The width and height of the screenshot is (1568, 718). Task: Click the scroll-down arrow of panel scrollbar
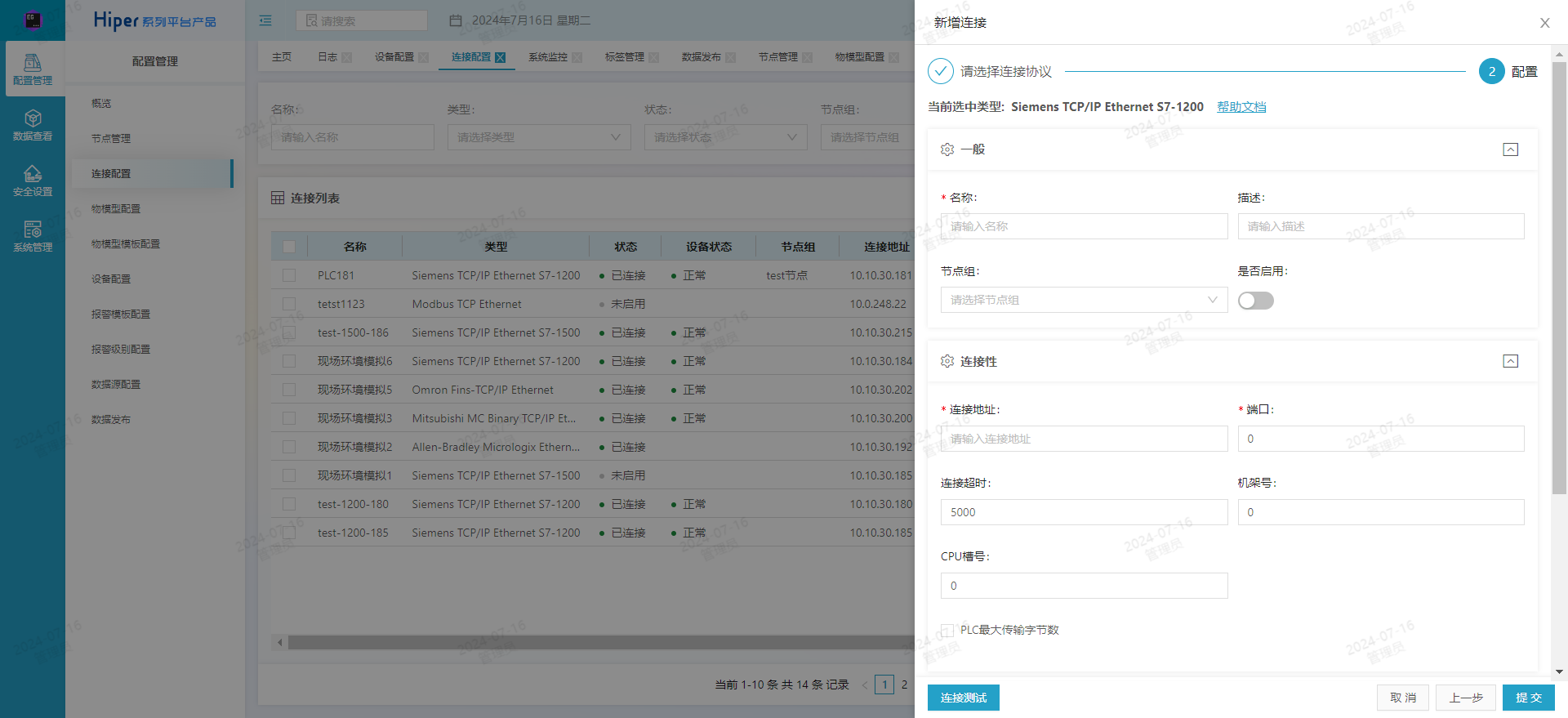[1559, 671]
